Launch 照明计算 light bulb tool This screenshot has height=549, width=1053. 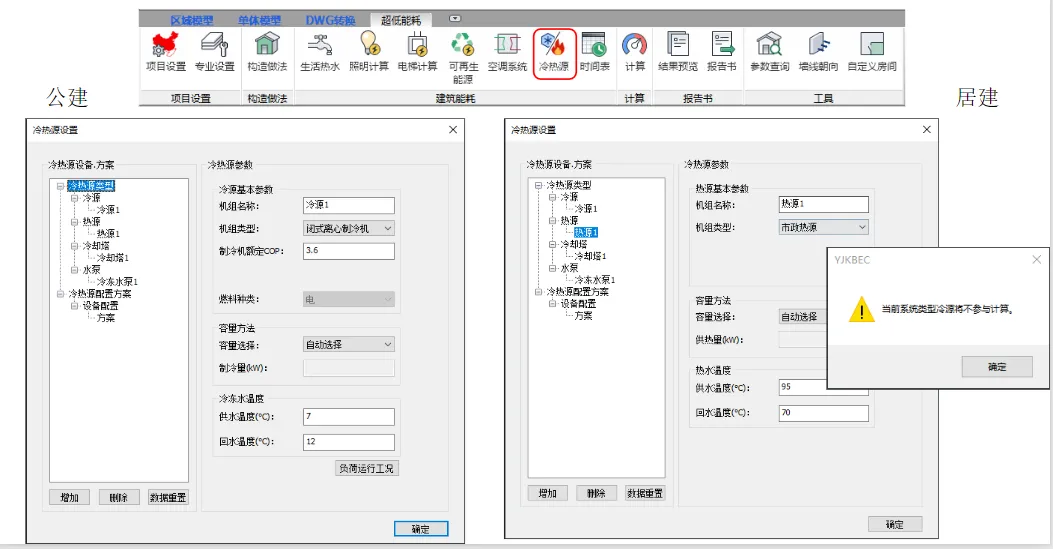369,52
